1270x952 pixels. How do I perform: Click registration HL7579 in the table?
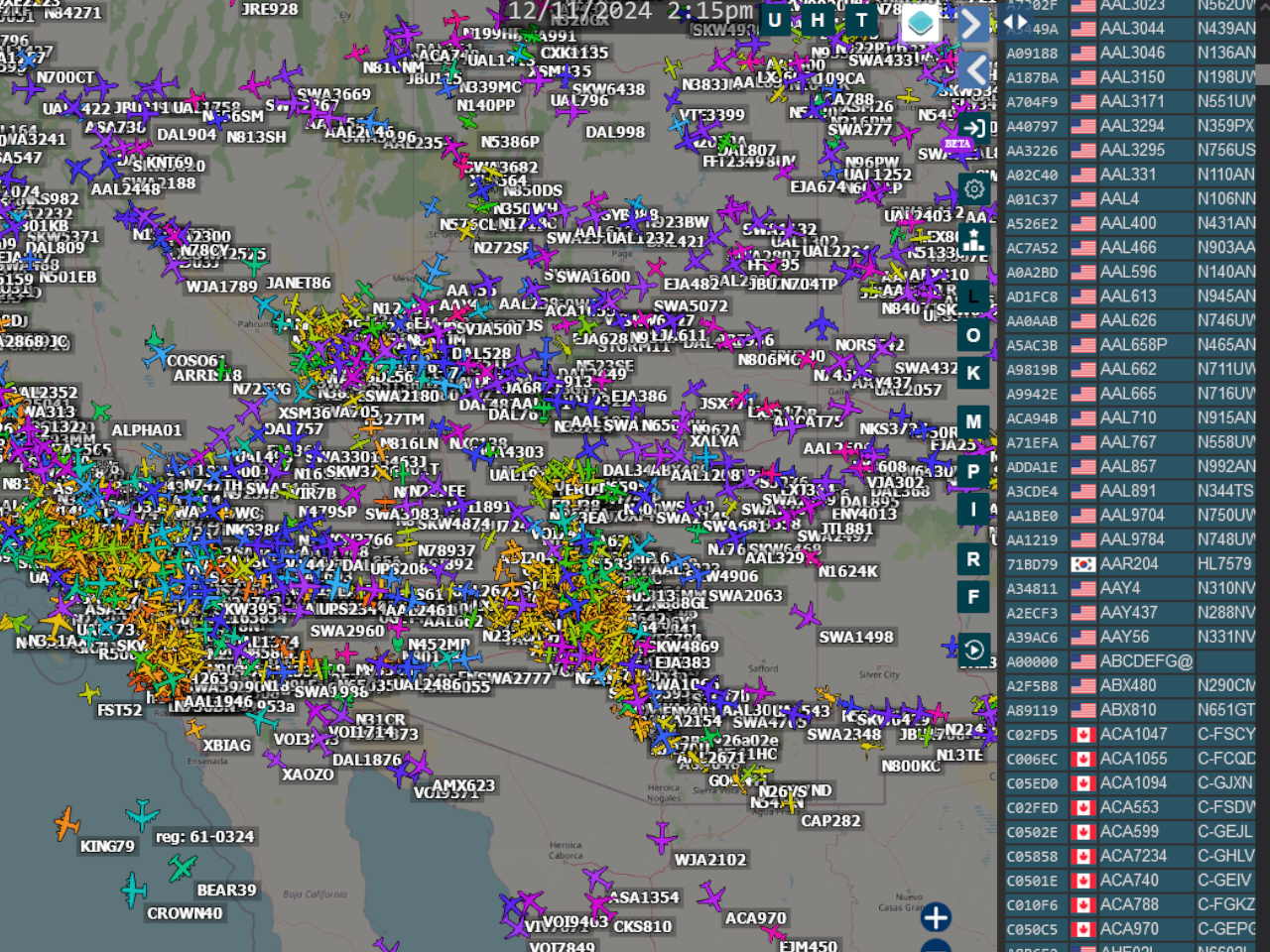(x=1225, y=564)
